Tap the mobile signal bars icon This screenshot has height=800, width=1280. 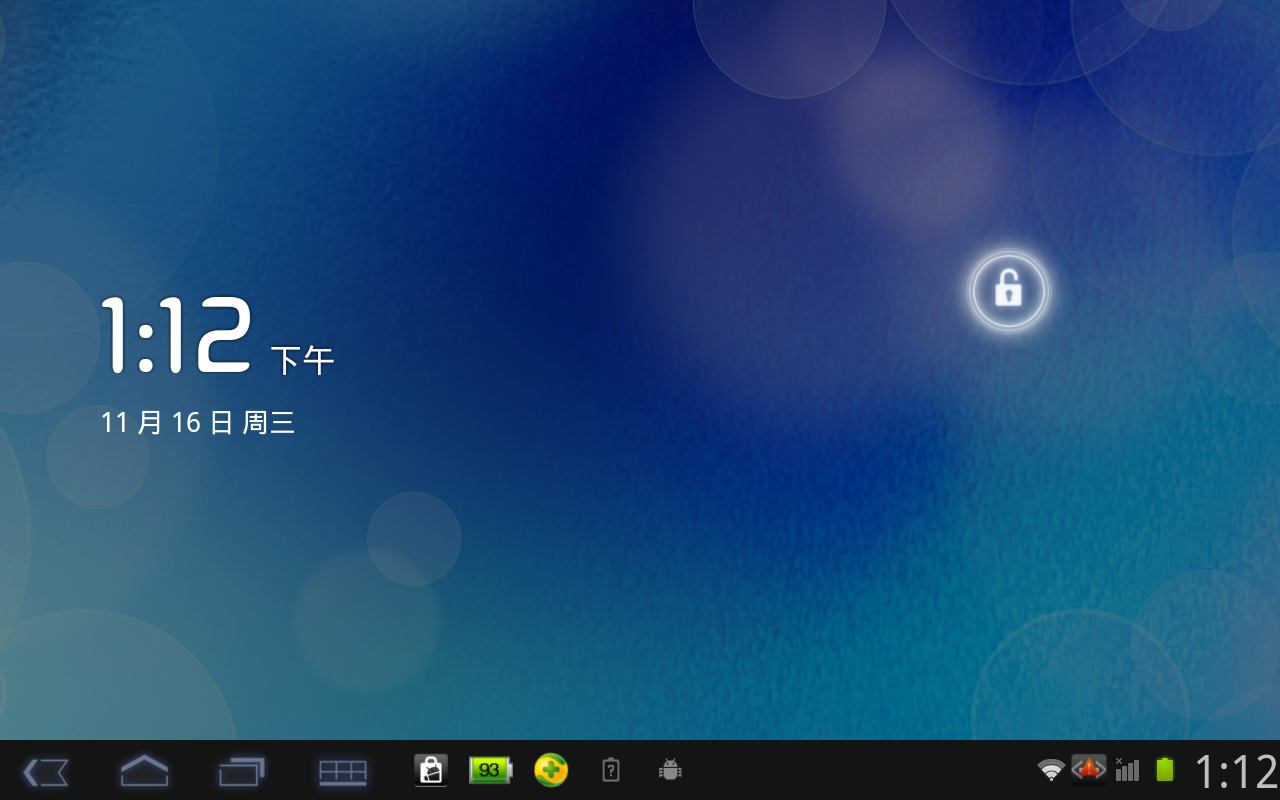coord(1127,769)
